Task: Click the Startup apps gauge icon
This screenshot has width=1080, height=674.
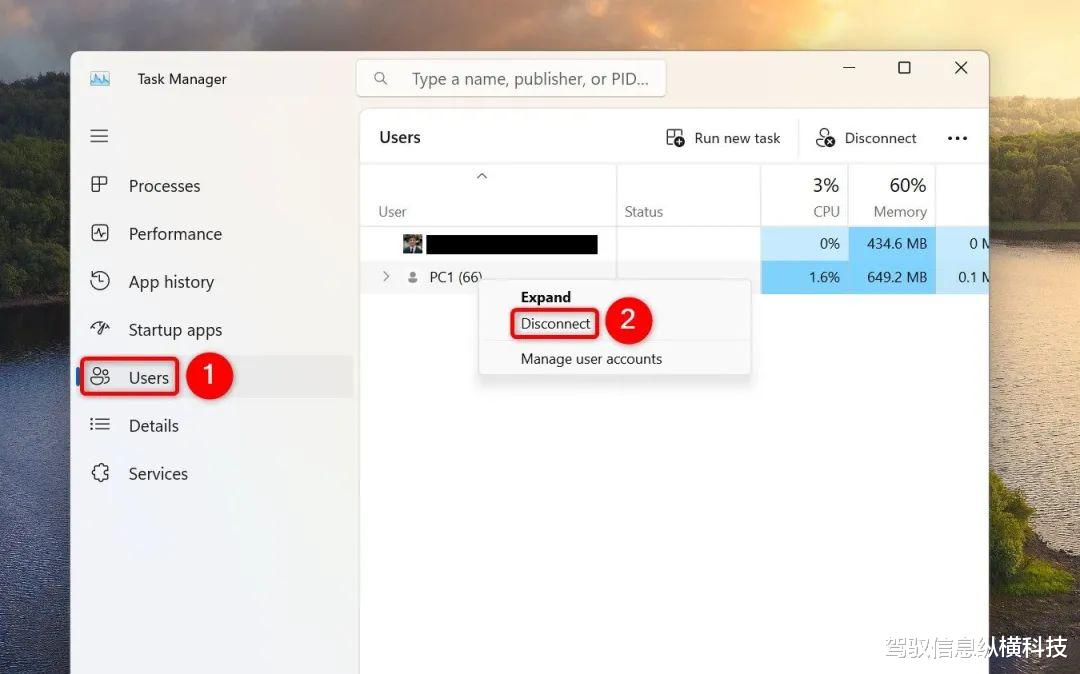Action: [100, 328]
